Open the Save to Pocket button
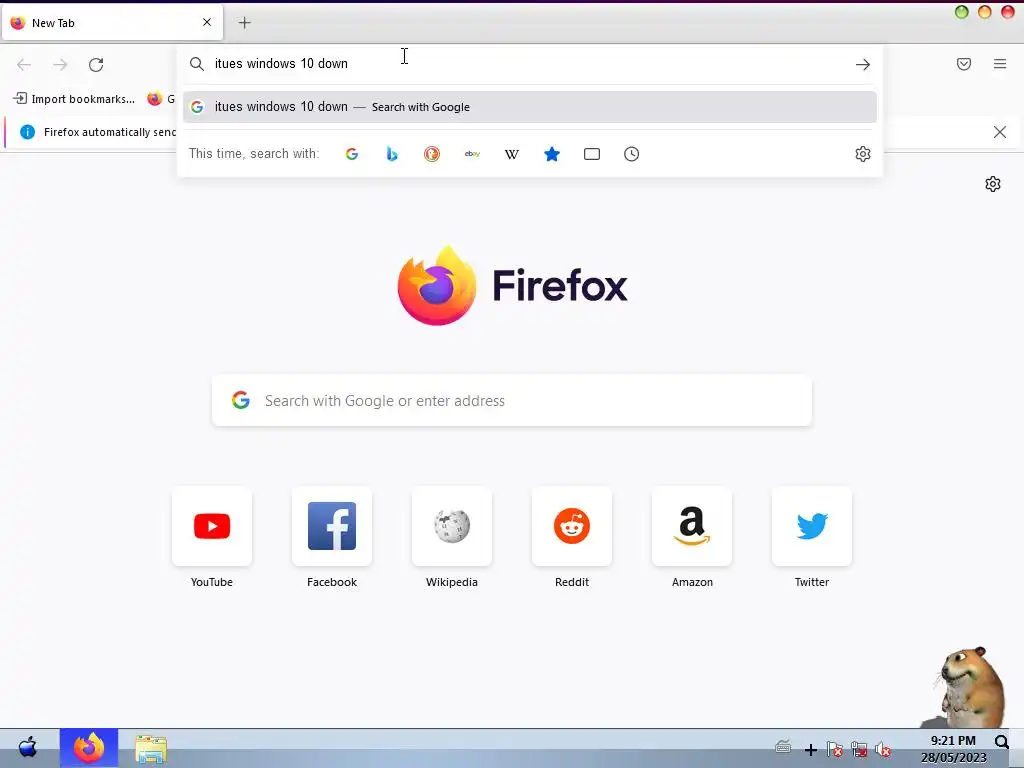Viewport: 1024px width, 768px height. pyautogui.click(x=964, y=64)
